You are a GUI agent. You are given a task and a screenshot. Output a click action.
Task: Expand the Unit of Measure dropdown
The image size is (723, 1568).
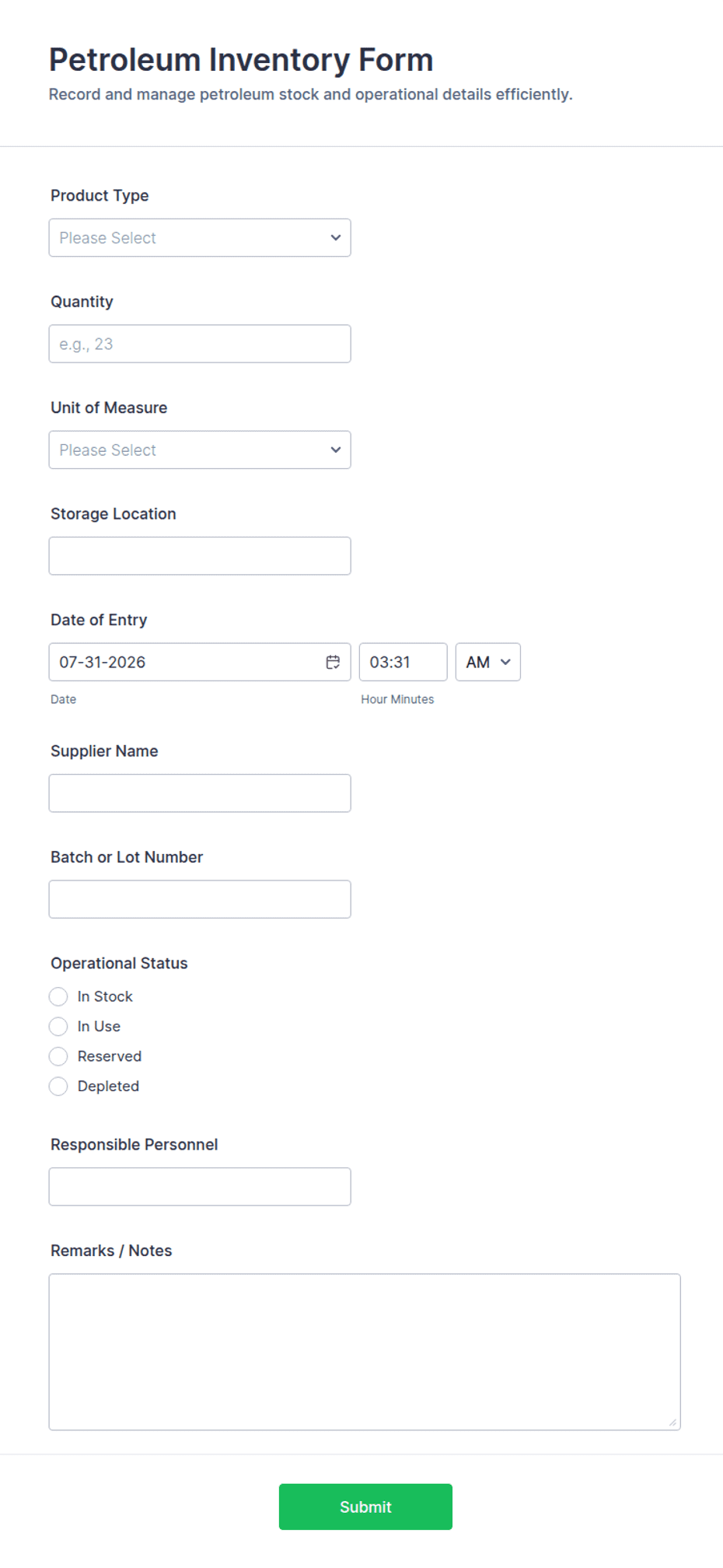[x=200, y=450]
